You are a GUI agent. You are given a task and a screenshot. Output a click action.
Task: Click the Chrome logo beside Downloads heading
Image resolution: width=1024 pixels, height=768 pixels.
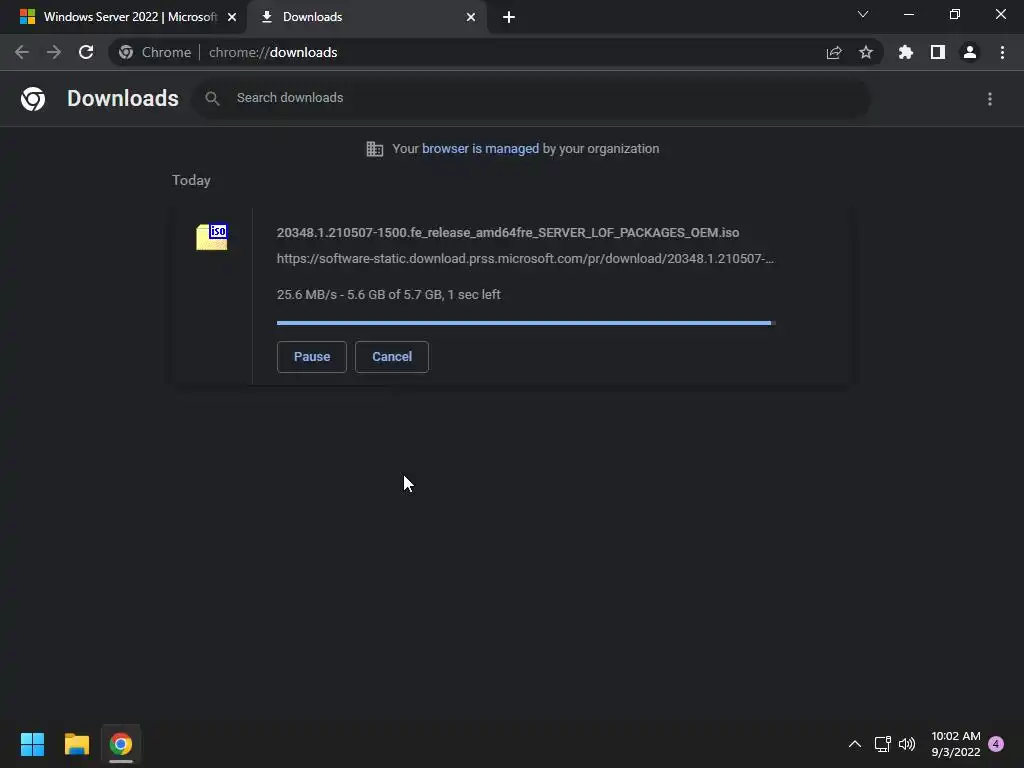(33, 99)
